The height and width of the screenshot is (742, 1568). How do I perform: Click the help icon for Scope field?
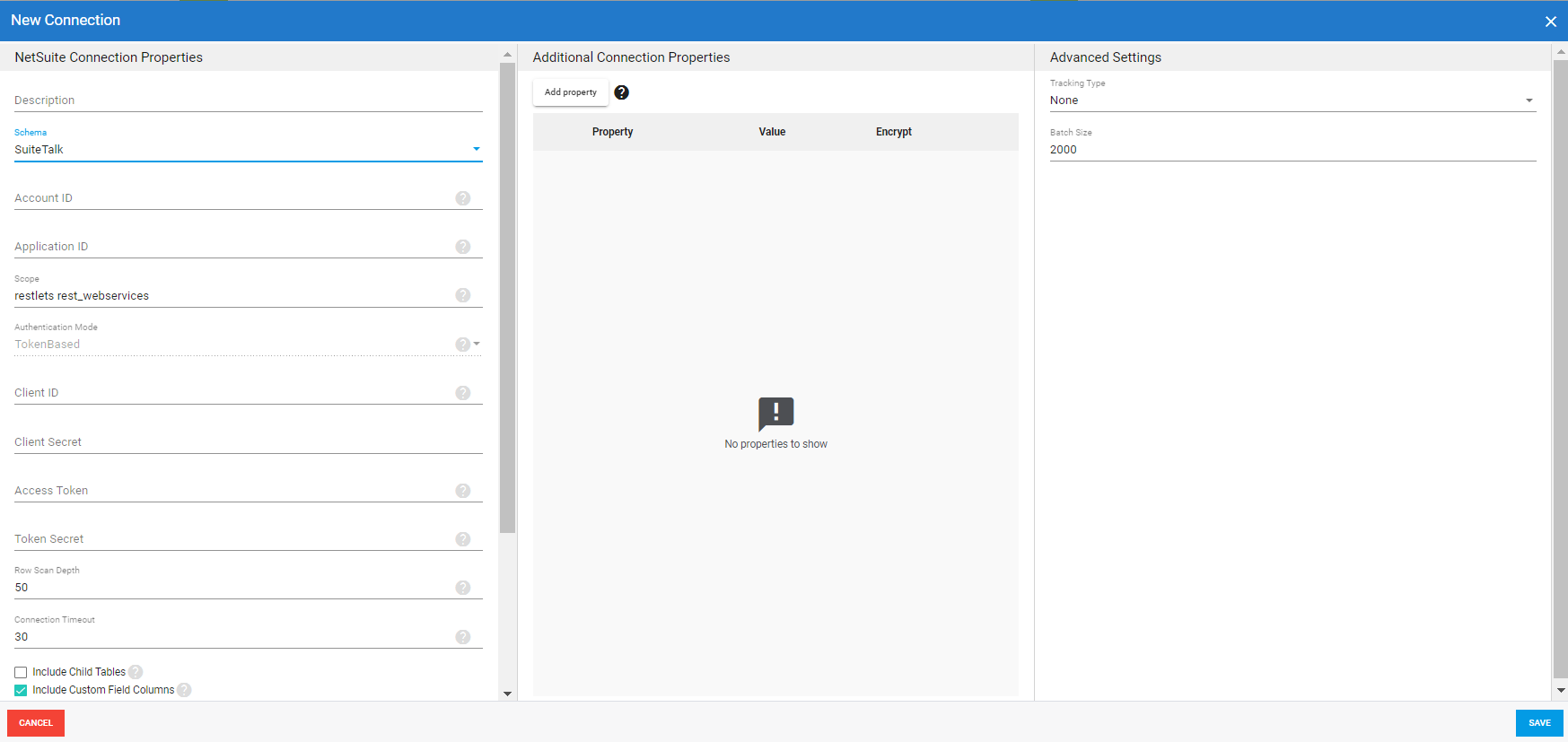(462, 295)
